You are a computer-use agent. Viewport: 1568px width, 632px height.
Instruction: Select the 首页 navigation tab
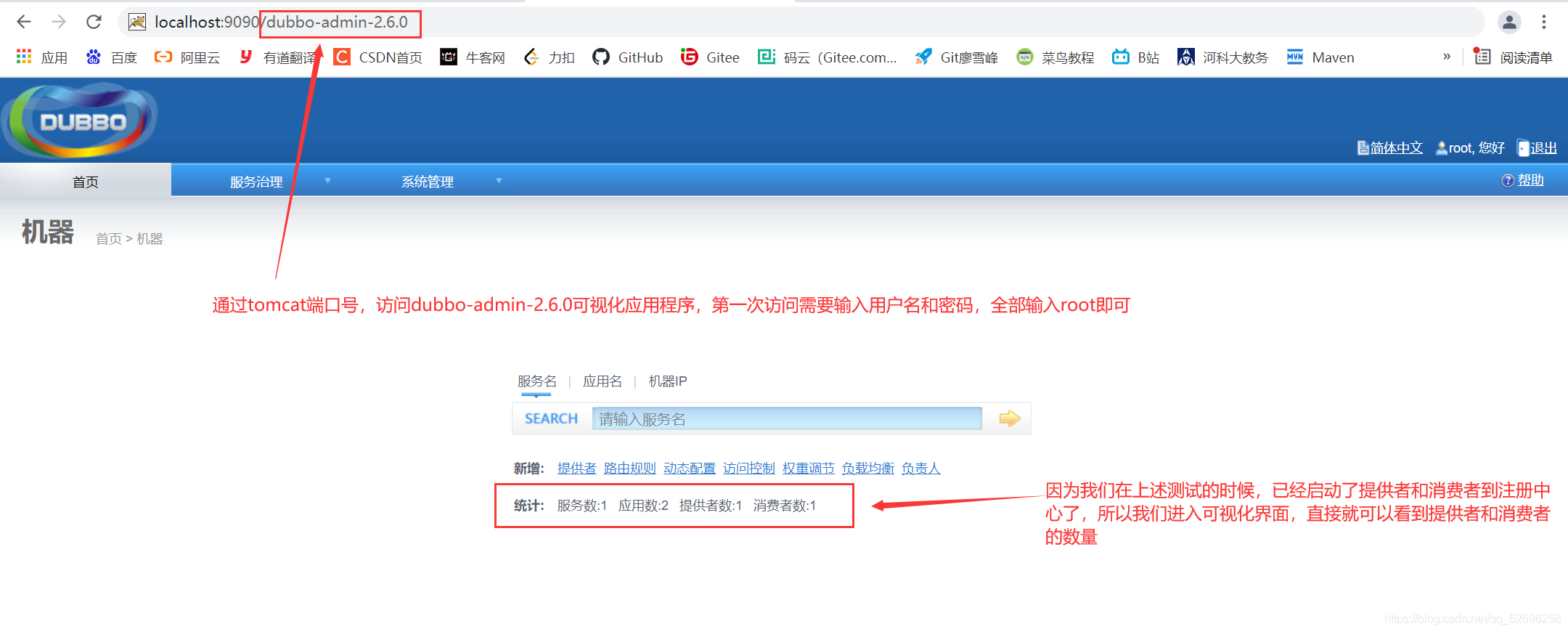[x=86, y=181]
